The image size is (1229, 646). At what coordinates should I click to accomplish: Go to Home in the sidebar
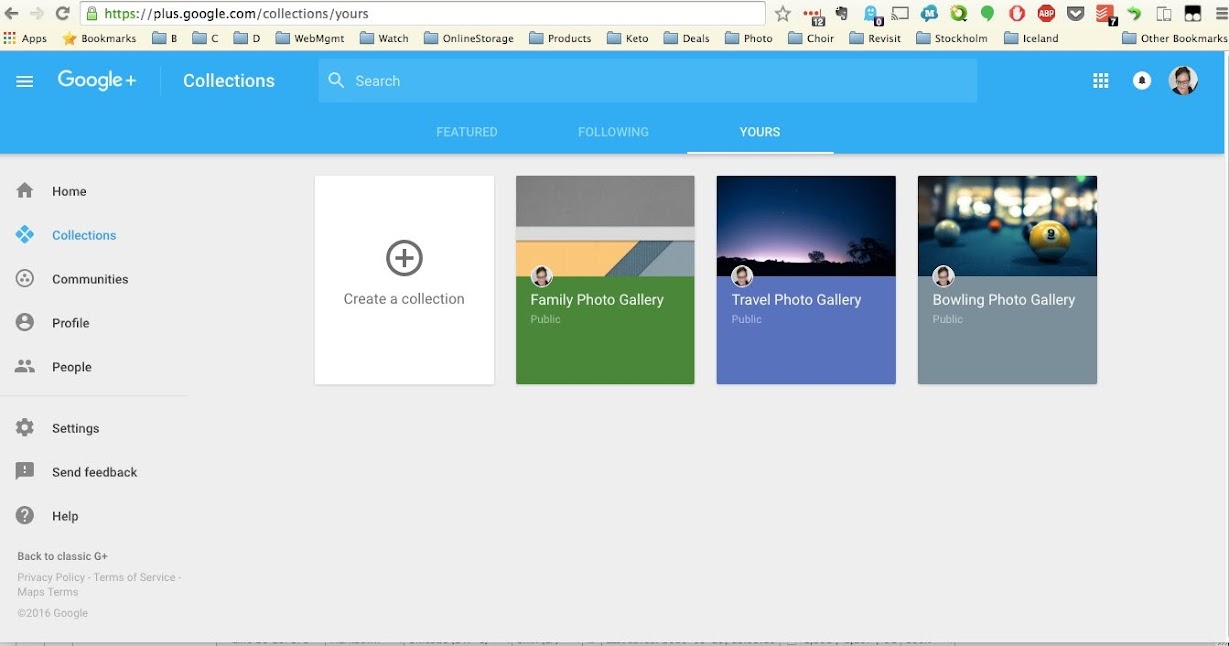(x=69, y=191)
